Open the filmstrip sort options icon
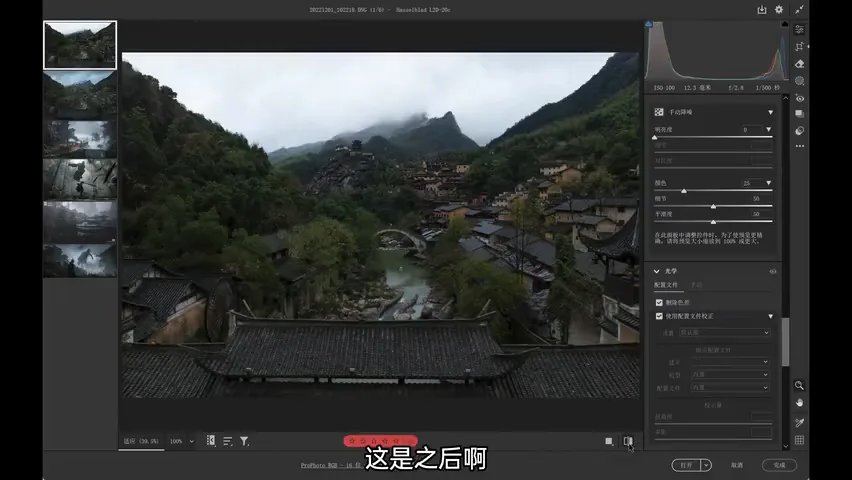Screen dimensions: 852x480 [228, 441]
